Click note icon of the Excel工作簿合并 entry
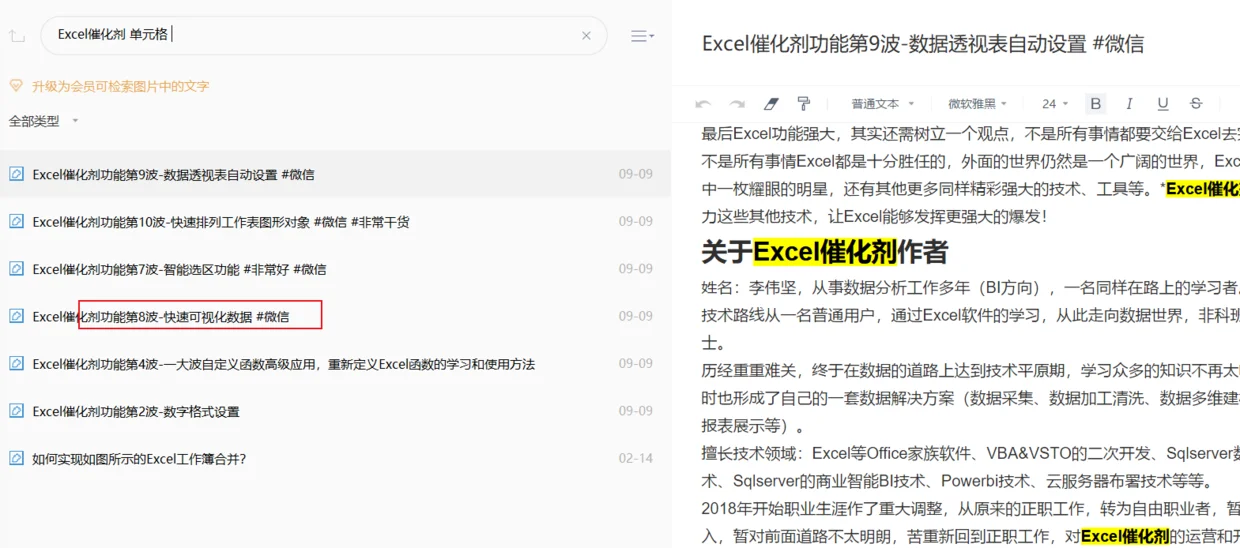 pos(16,458)
